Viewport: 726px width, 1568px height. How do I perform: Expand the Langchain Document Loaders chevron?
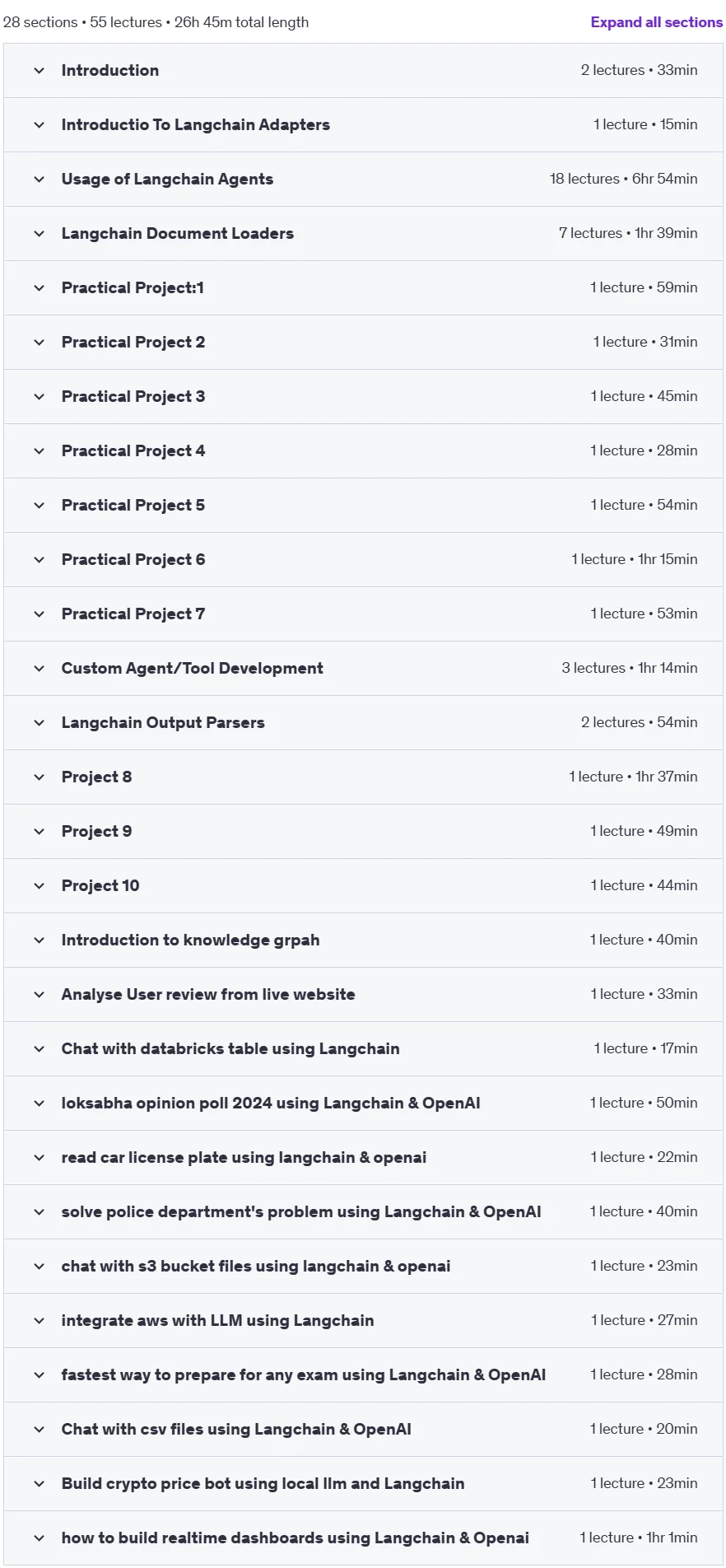(39, 234)
